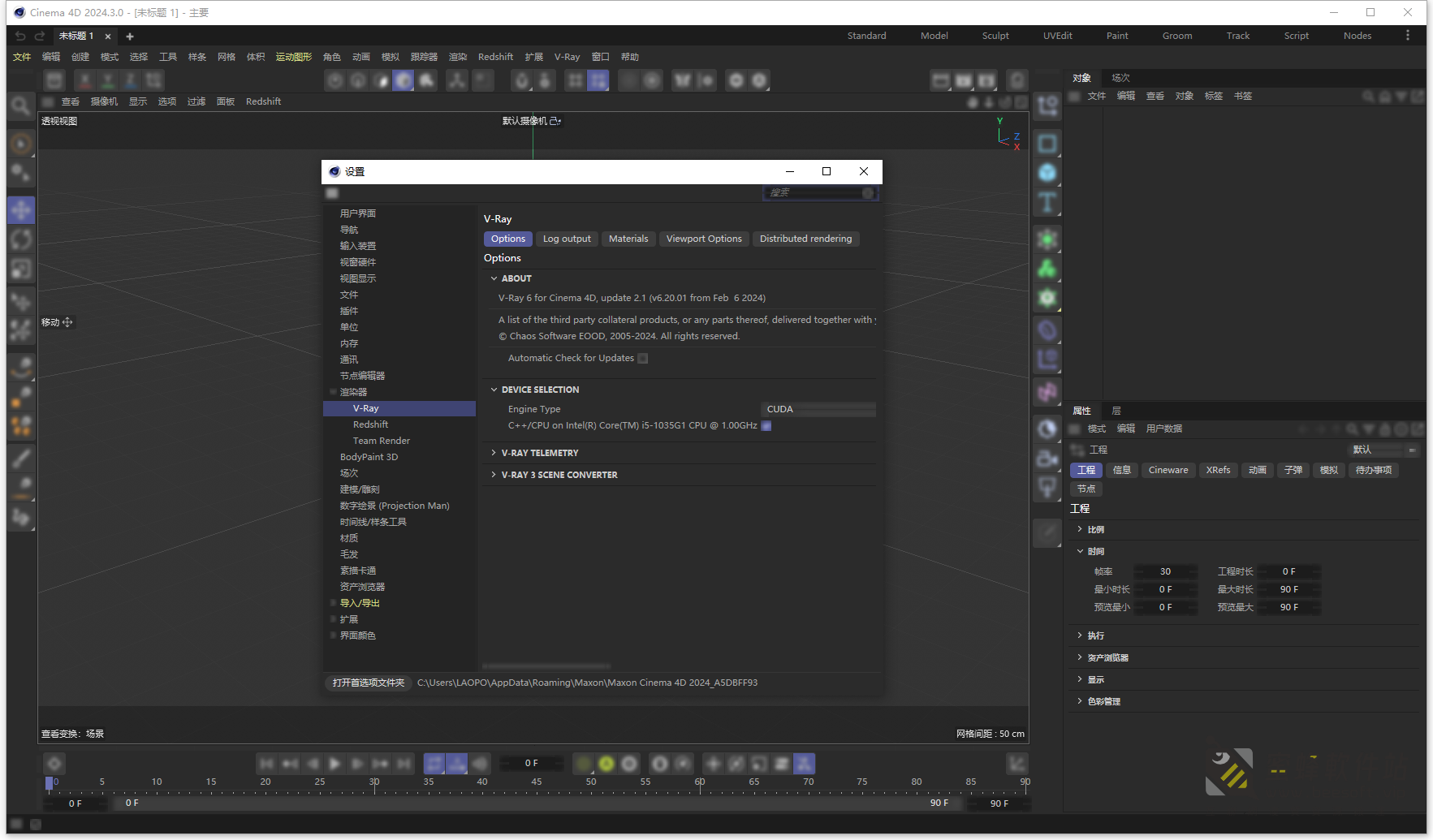The image size is (1433, 840).
Task: Switch to Materials tab
Action: (628, 239)
